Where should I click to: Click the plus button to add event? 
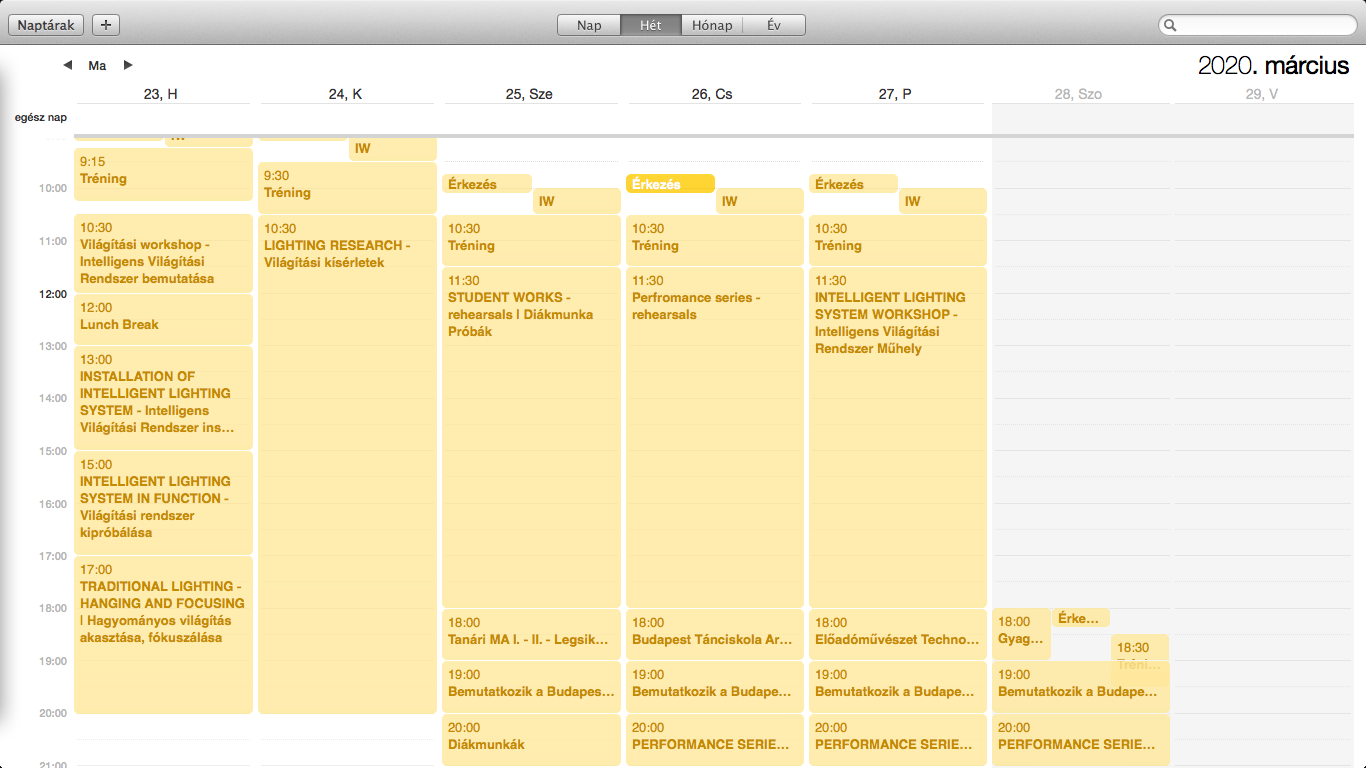click(x=106, y=25)
